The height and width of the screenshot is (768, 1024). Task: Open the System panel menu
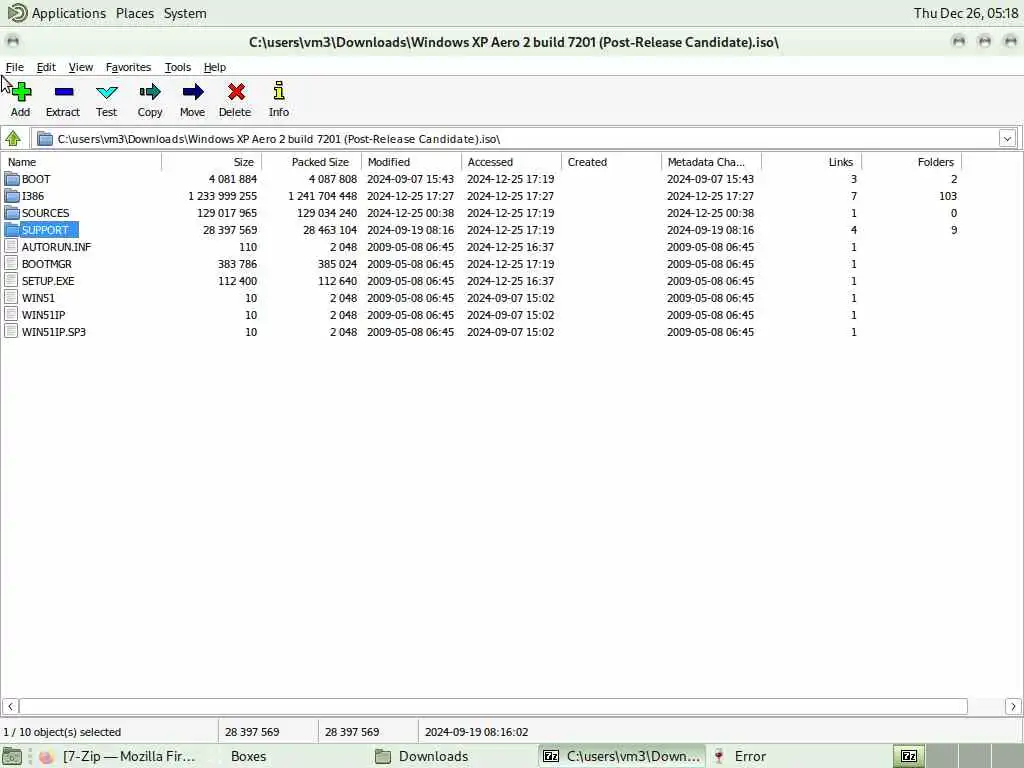tap(185, 13)
